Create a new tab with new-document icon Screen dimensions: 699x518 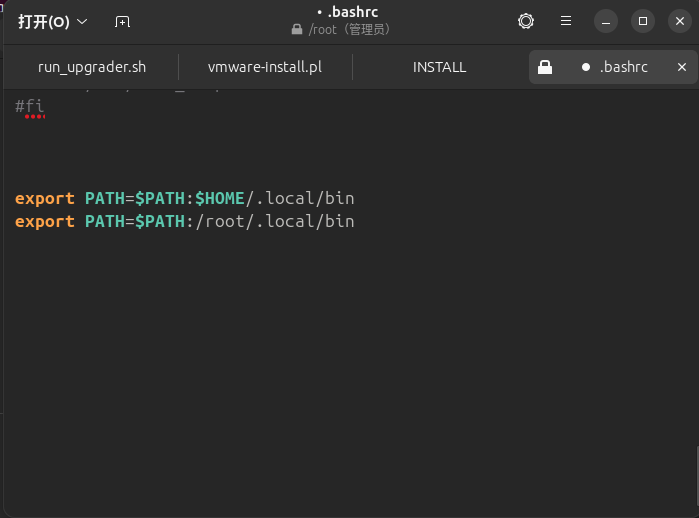[x=122, y=21]
